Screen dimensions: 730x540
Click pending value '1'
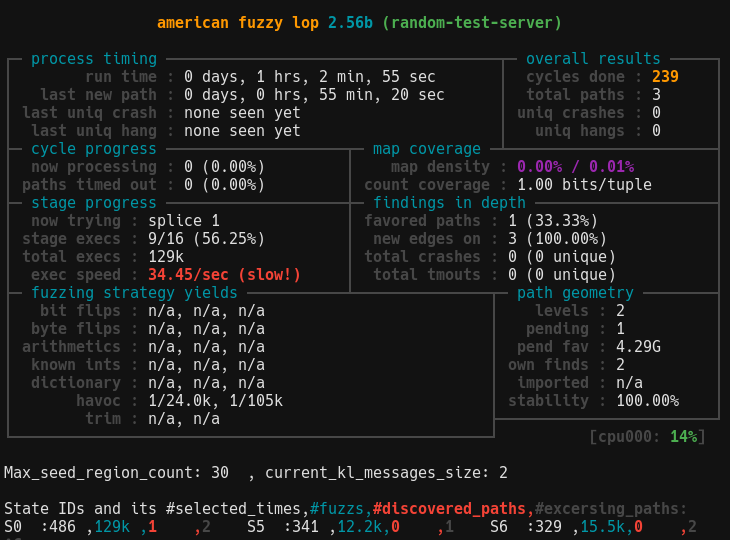click(x=620, y=329)
